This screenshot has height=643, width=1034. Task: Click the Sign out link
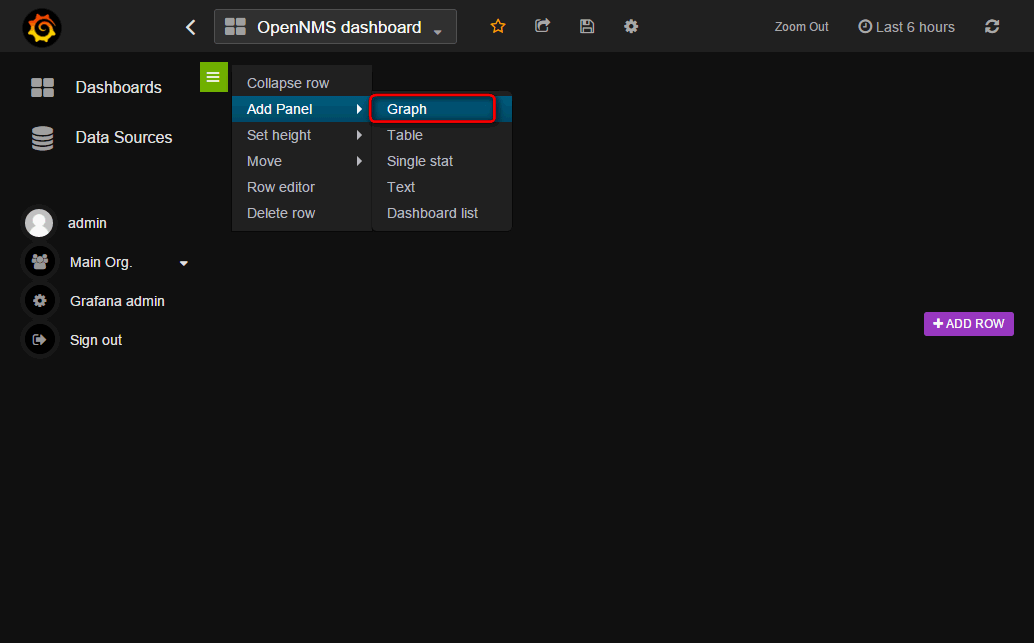coord(96,340)
